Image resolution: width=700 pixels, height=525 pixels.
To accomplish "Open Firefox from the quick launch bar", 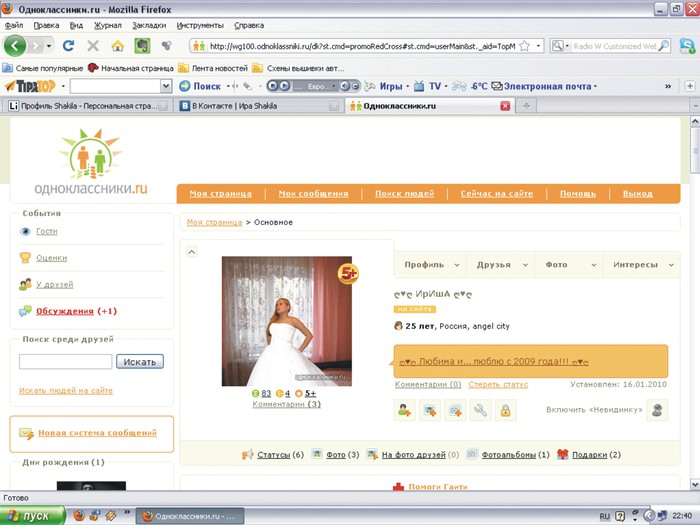I will coord(79,516).
